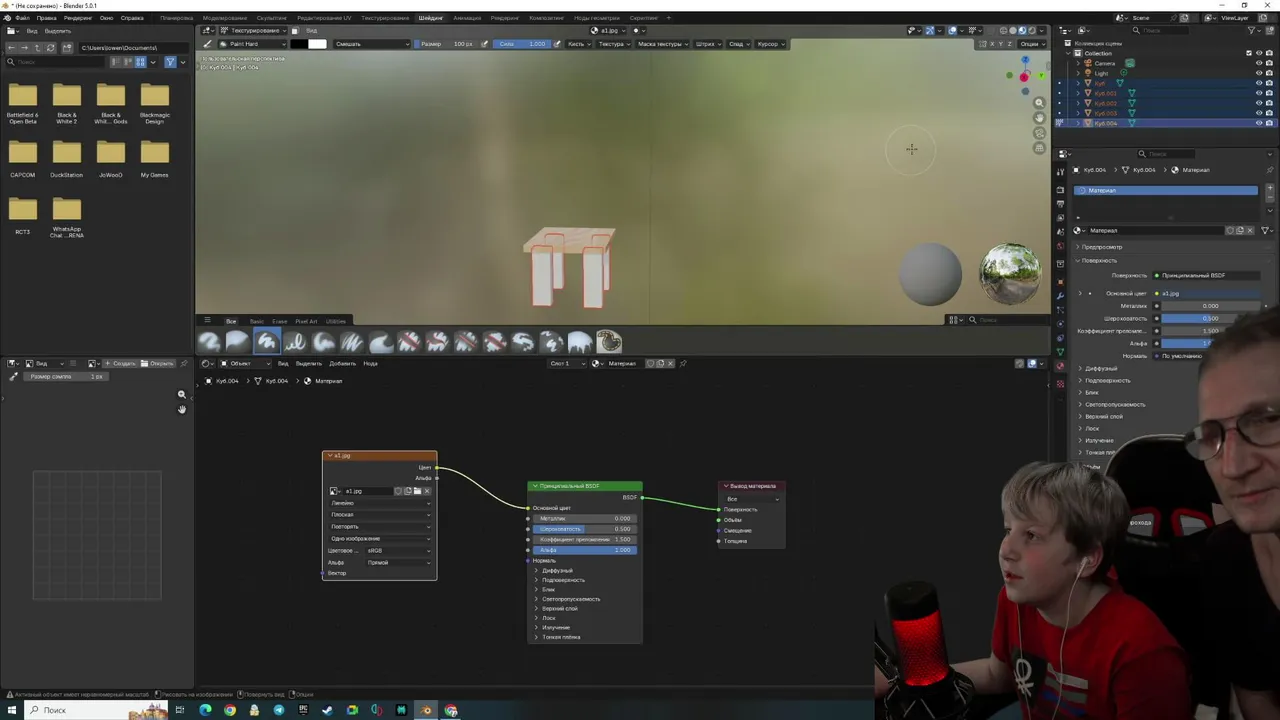Toggle visibility eye of Куб.002
Screen dimensions: 1280x720
click(x=1259, y=103)
